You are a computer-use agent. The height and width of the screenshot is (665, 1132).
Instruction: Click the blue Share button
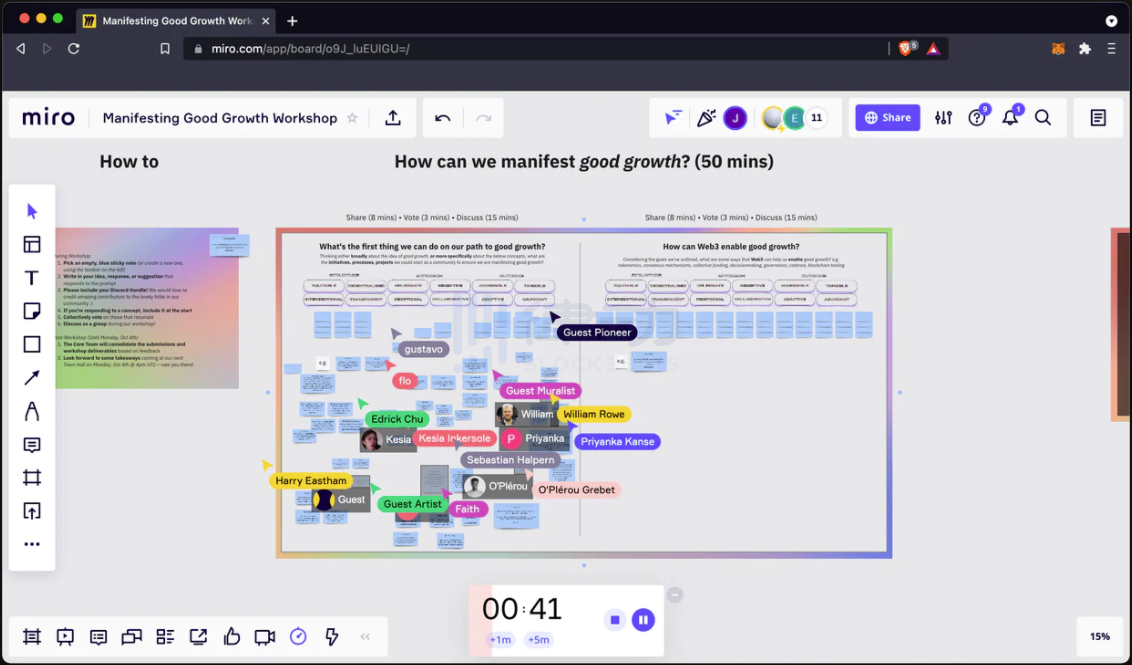point(887,118)
